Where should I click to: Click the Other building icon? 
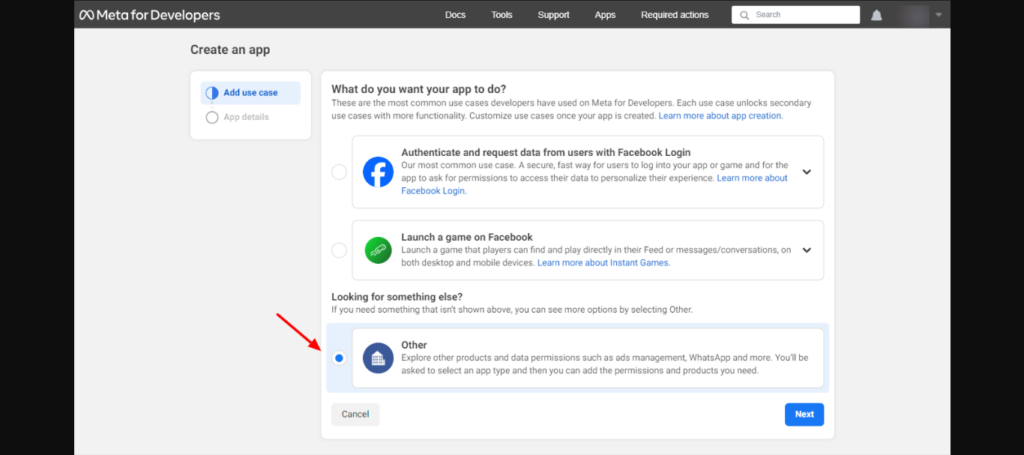[378, 358]
